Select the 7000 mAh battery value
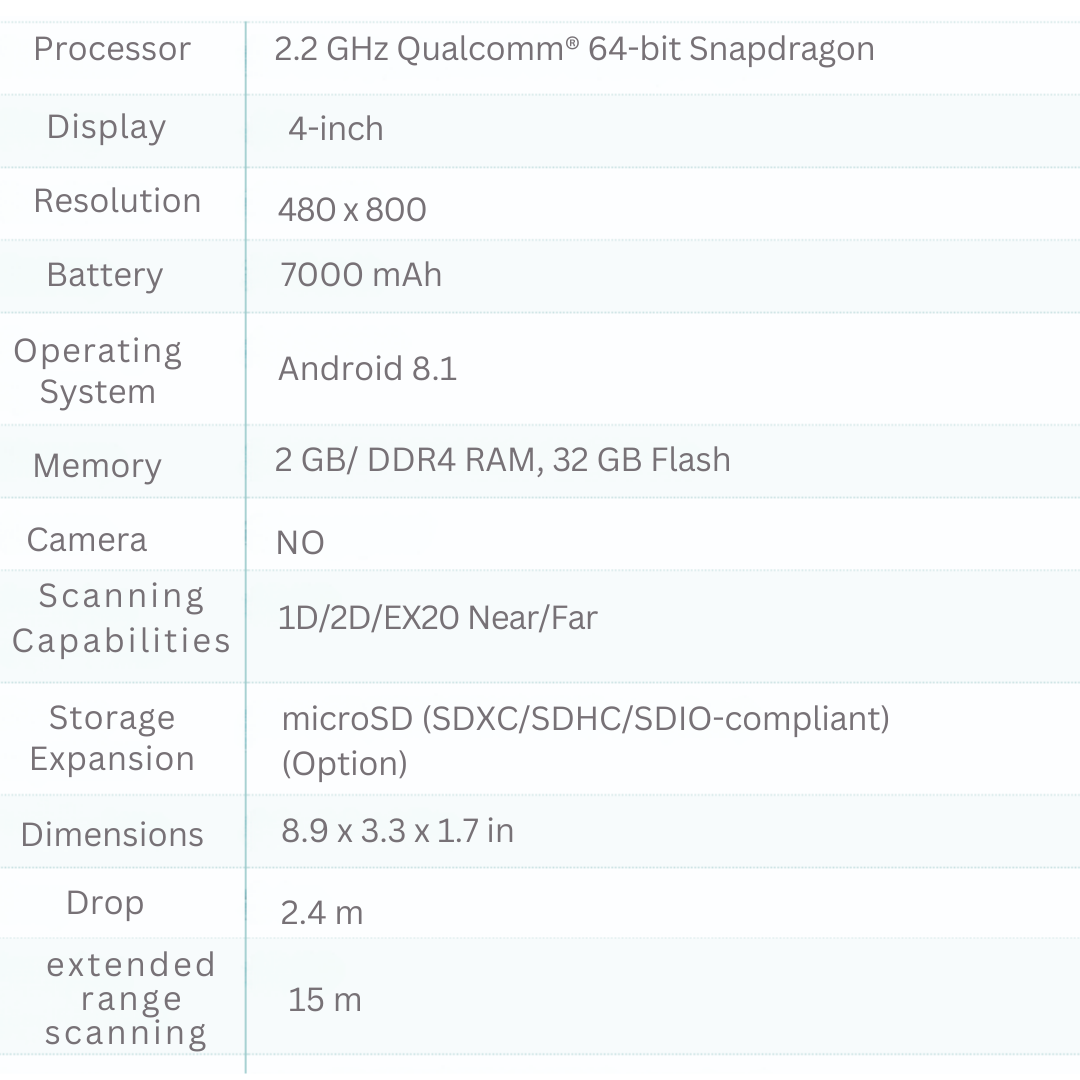Screen dimensions: 1080x1080 pyautogui.click(x=361, y=274)
